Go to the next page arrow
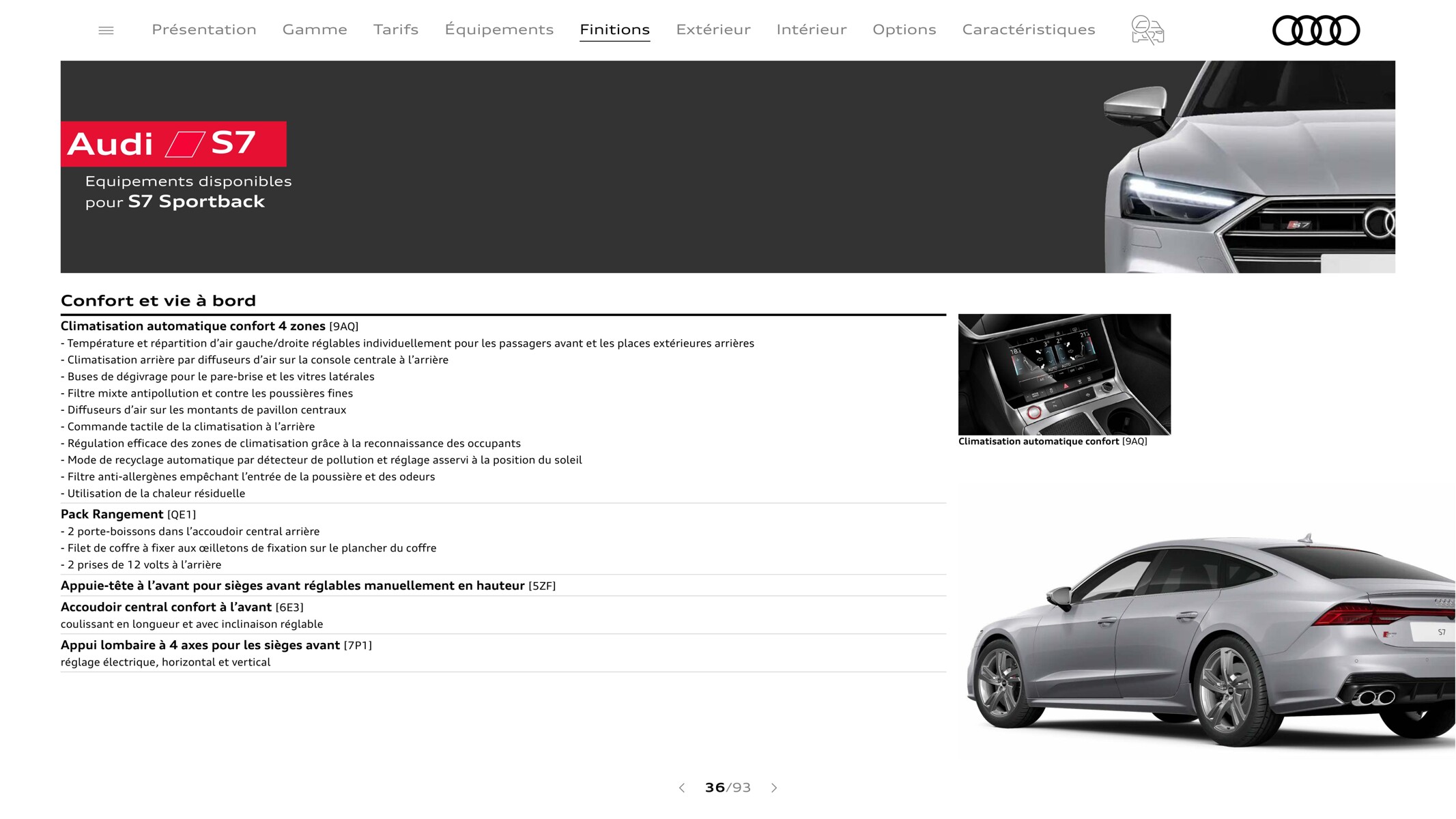The width and height of the screenshot is (1456, 819). [774, 788]
